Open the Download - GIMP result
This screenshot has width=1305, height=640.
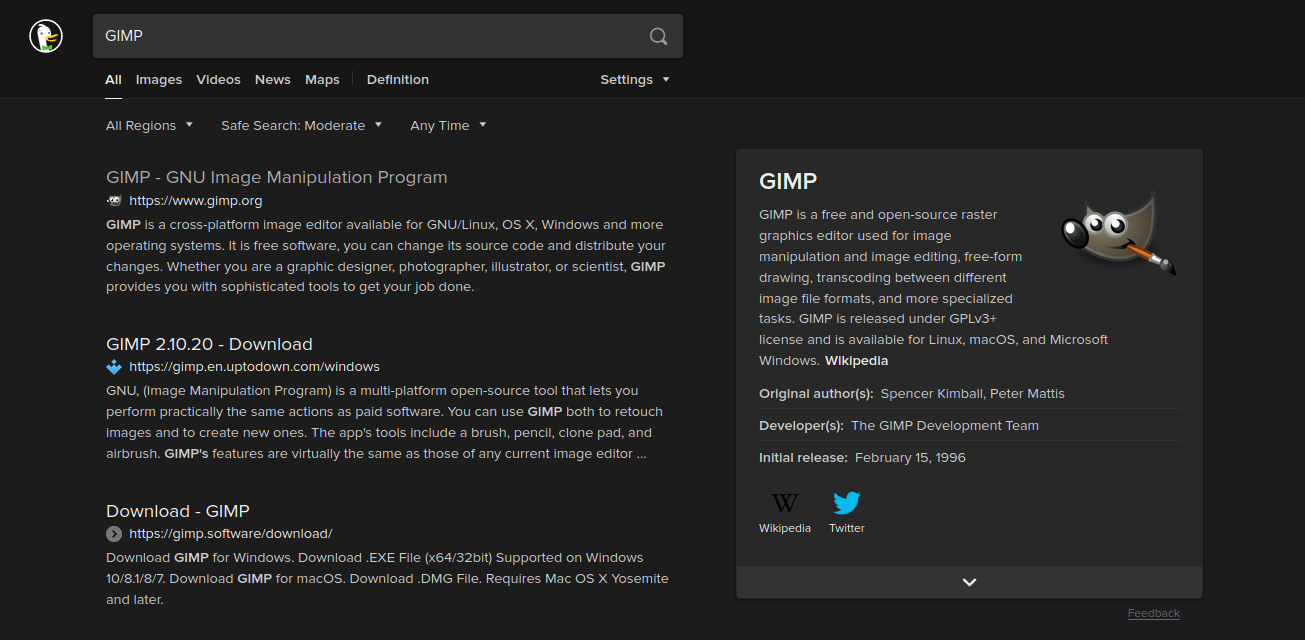click(x=178, y=511)
